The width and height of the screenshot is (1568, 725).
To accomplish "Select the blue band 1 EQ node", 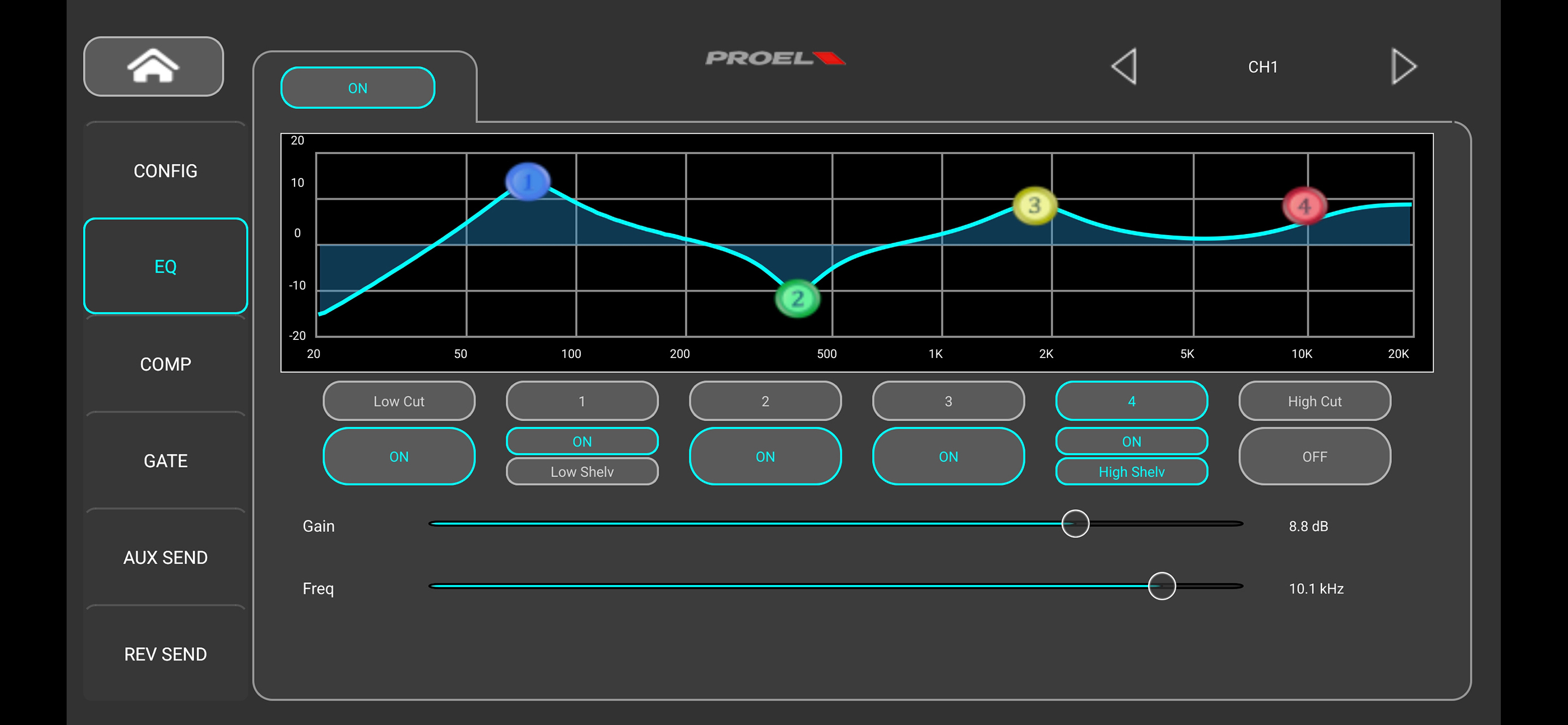I will tap(528, 181).
